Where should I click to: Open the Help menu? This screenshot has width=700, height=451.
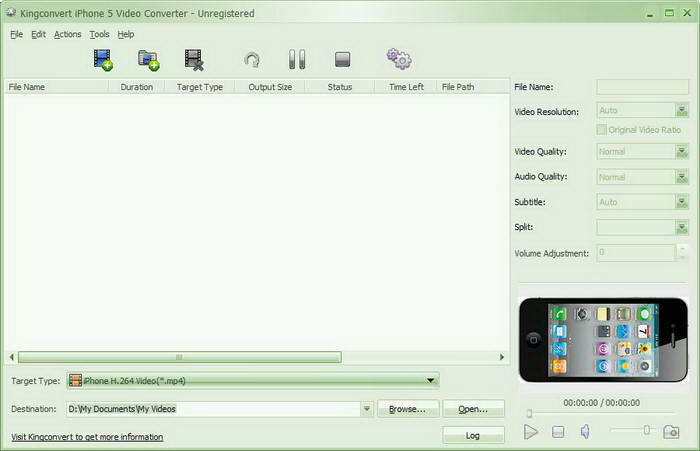126,34
